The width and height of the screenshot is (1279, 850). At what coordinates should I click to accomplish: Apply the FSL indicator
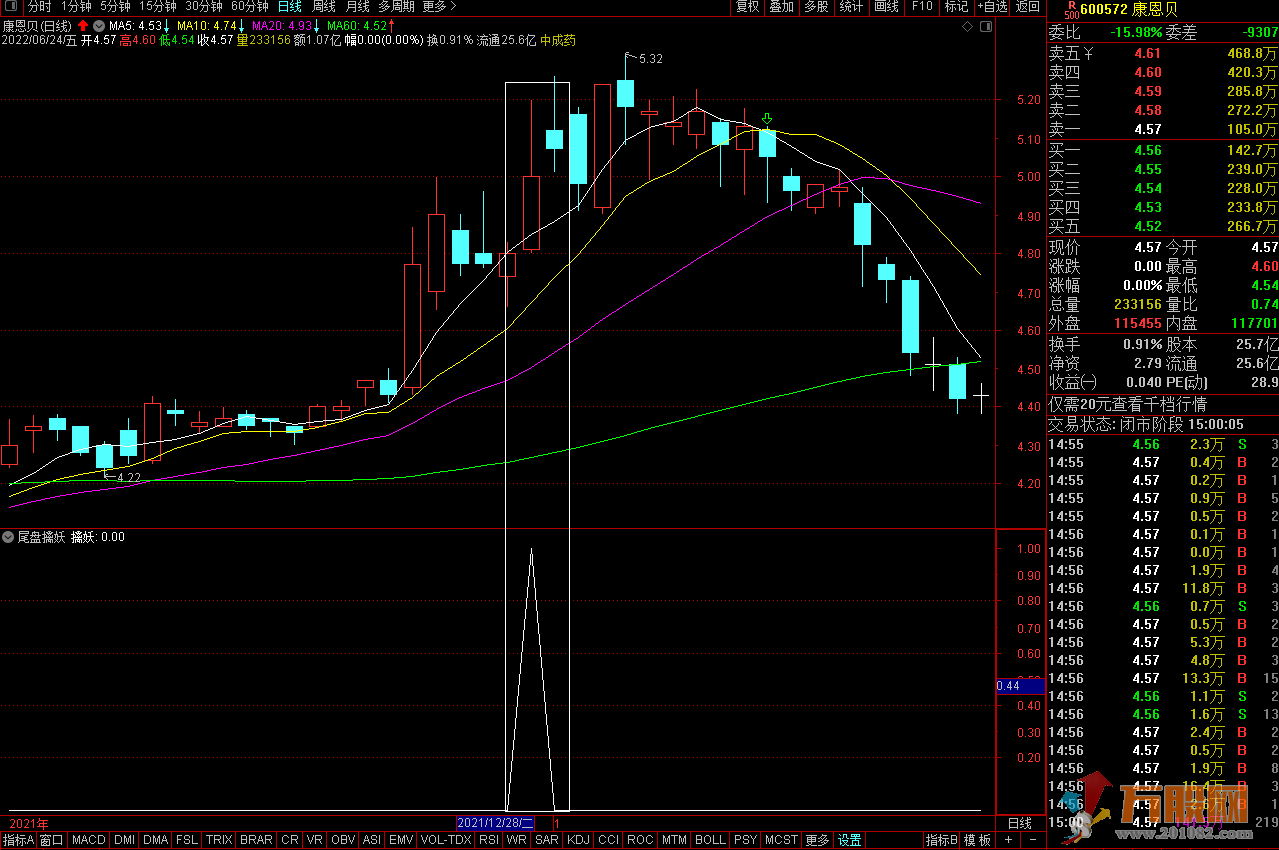[187, 840]
